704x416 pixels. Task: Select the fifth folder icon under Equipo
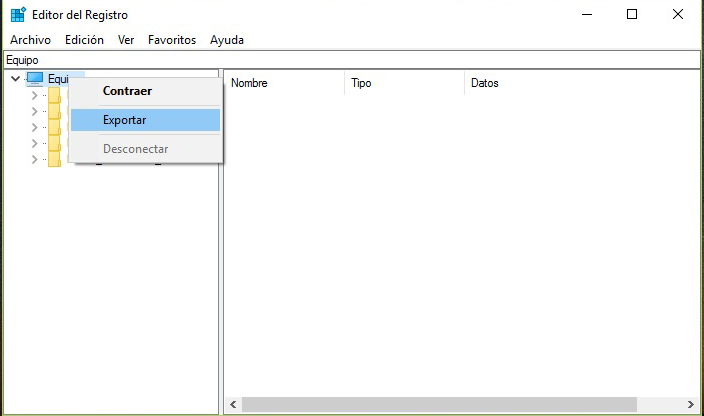54,160
